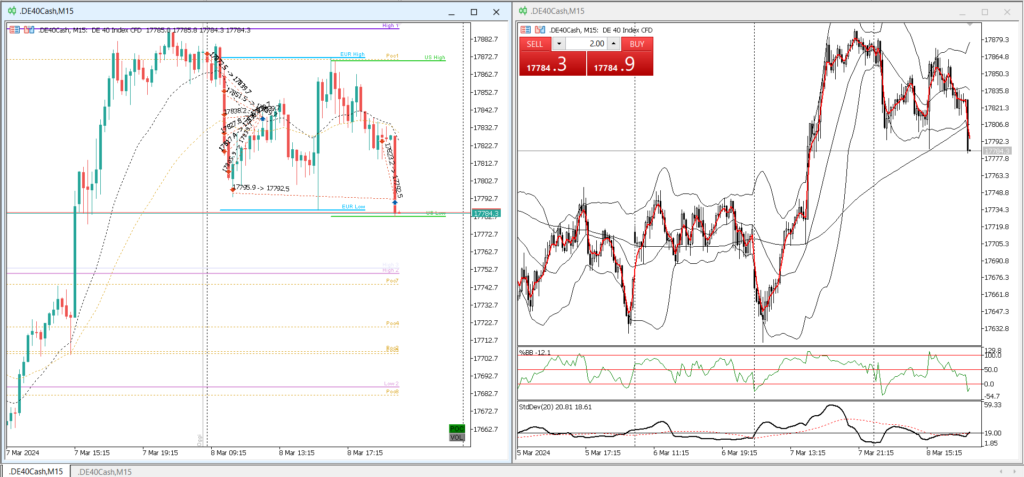The width and height of the screenshot is (1024, 477).
Task: Click the 17879.3 price scale label in right chart
Action: tap(997, 40)
